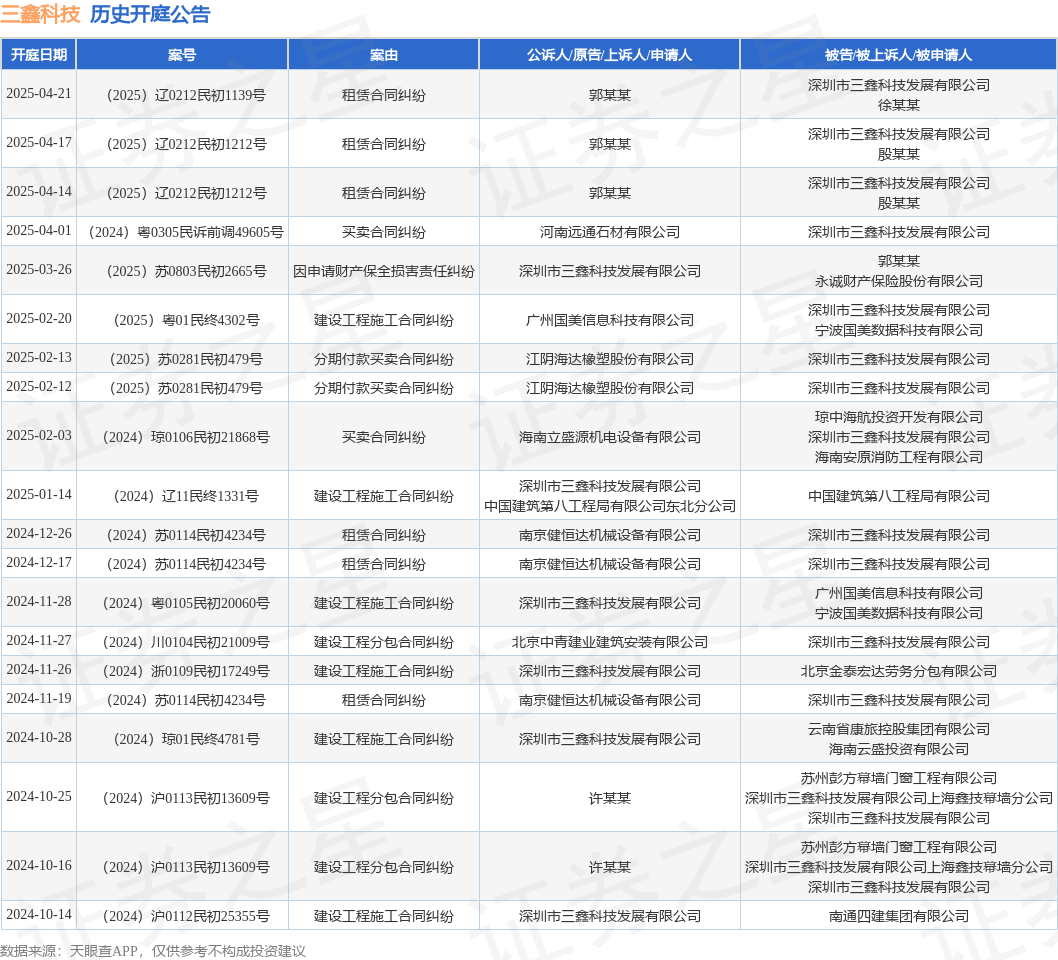Click cause 建设工程分包合同纠纷 in 2024-11-27 row
The image size is (1058, 960).
click(x=383, y=642)
